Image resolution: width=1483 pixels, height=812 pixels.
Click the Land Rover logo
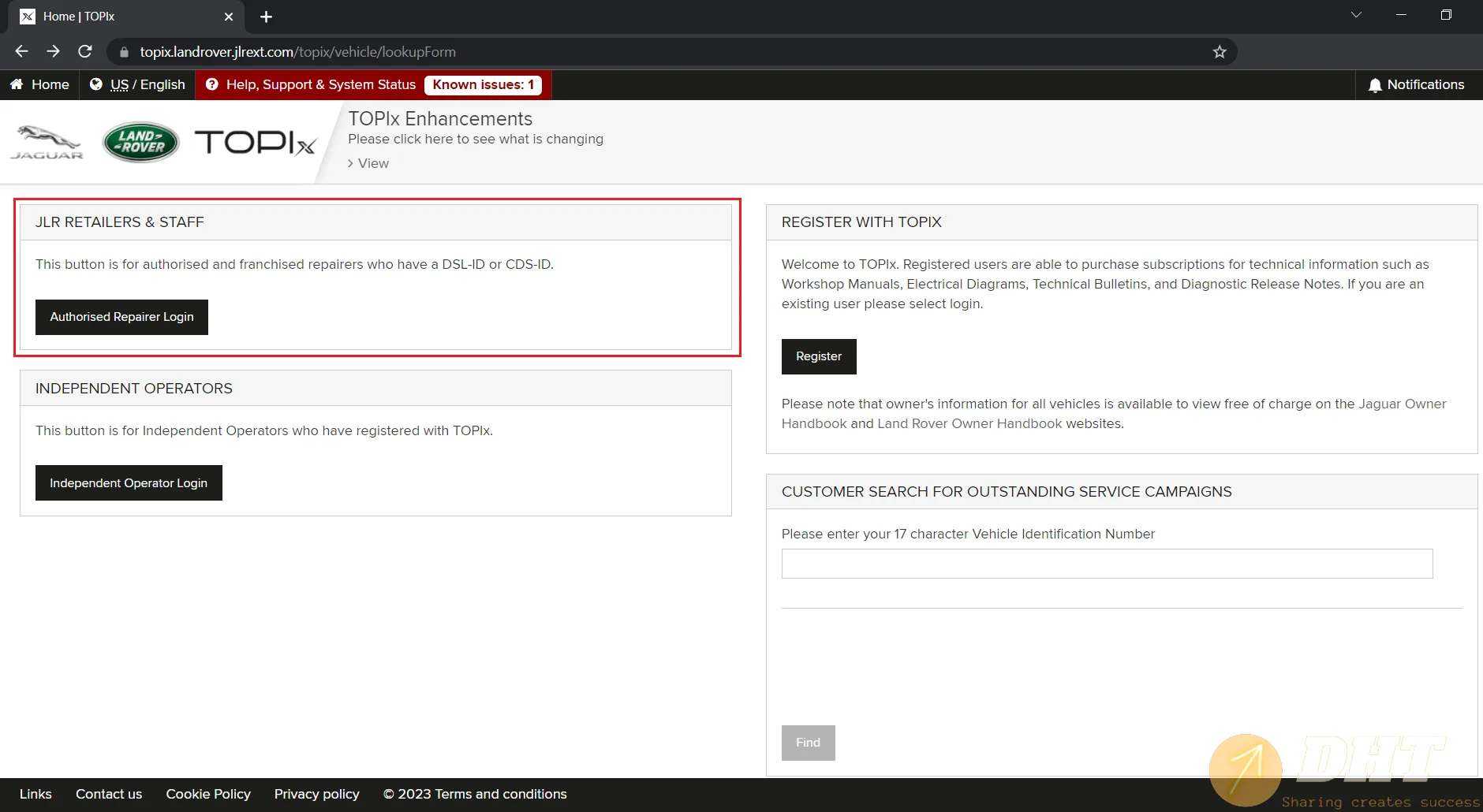click(x=141, y=142)
